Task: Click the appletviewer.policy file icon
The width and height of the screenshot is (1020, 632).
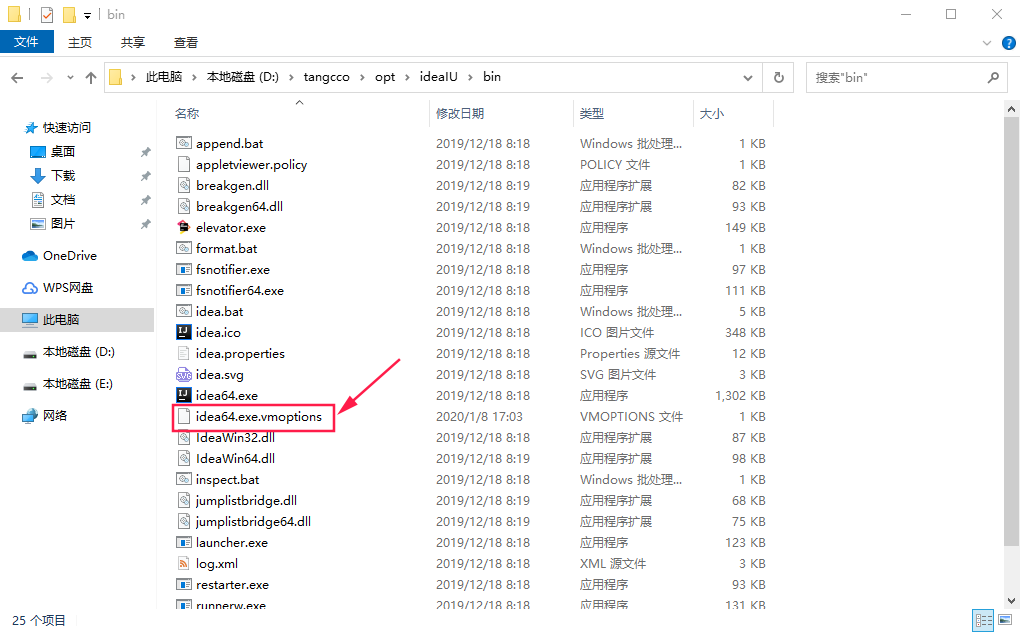Action: [x=184, y=164]
